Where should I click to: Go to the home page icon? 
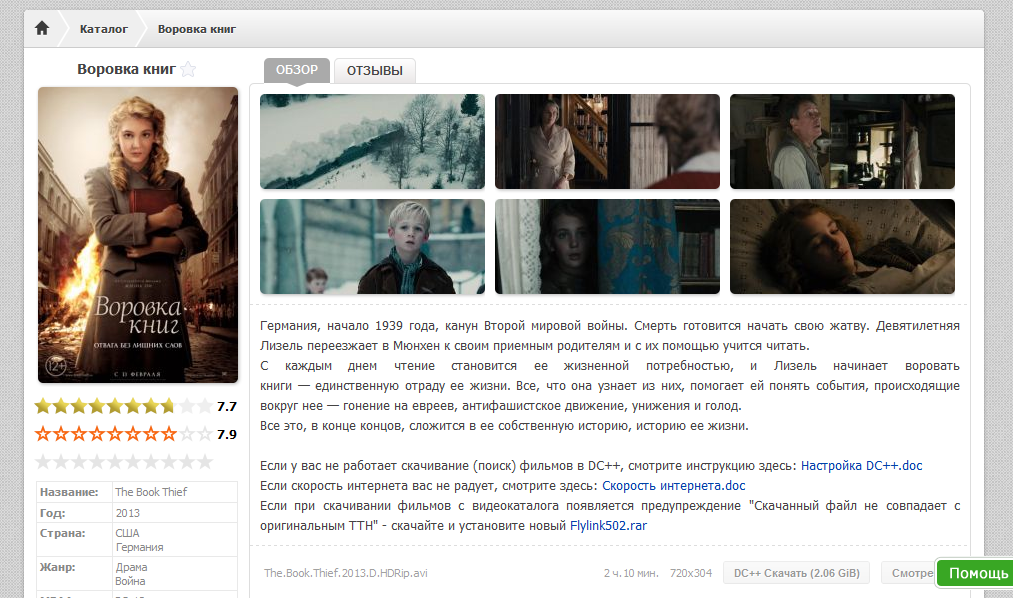[x=42, y=28]
